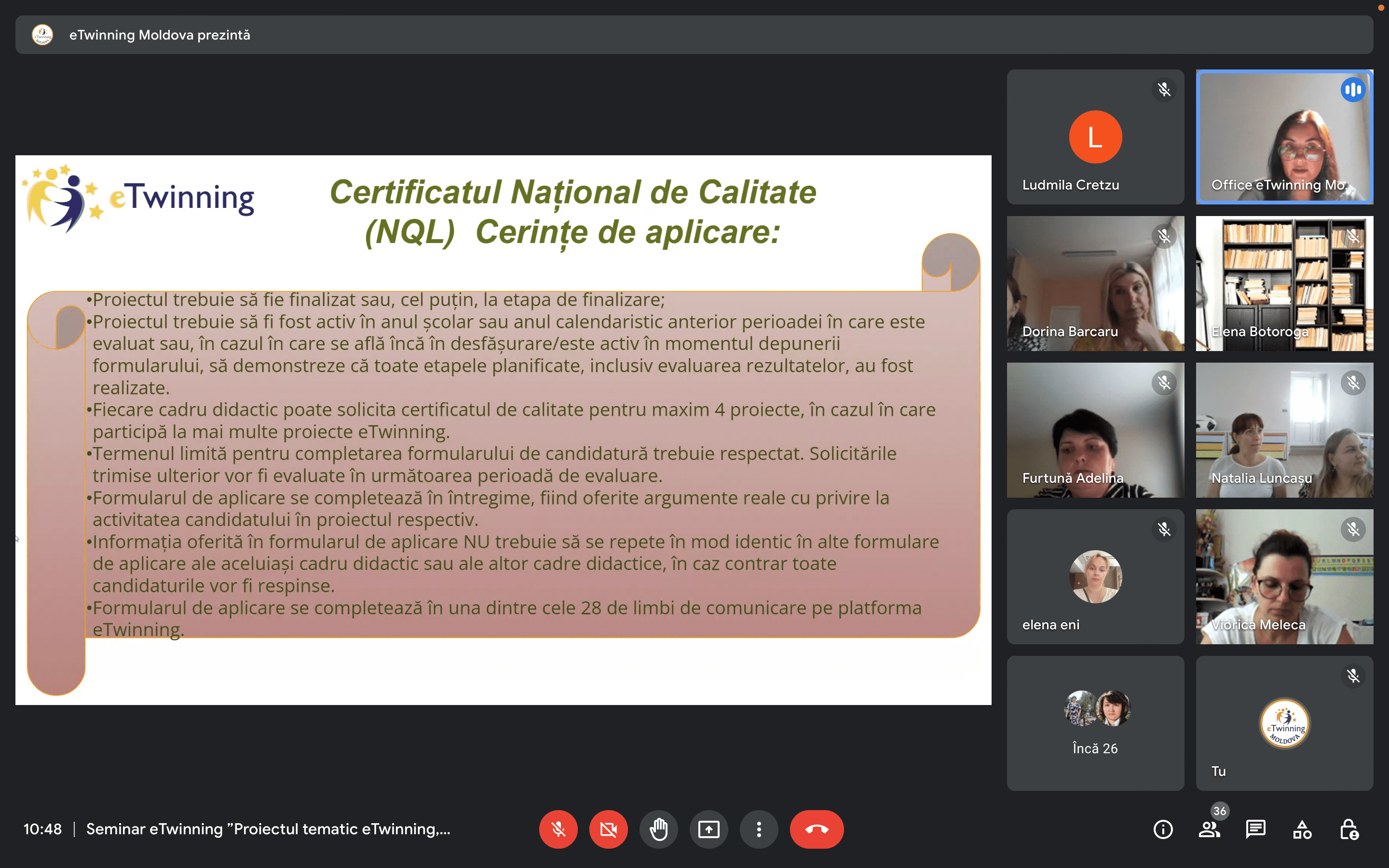Click muted mic icon on Ludmila Cretzu
Screen dimensions: 1389x868
(1164, 90)
